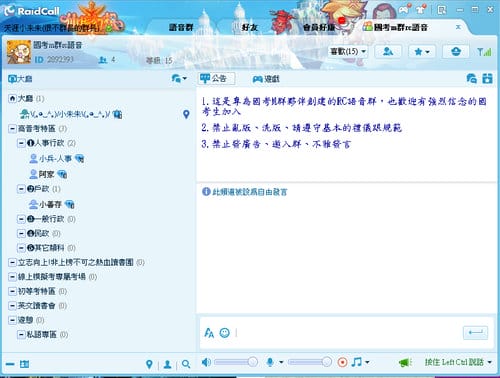This screenshot has width=500, height=378.
Task: Select the 英文讀書會 channel
Action: tap(37, 306)
